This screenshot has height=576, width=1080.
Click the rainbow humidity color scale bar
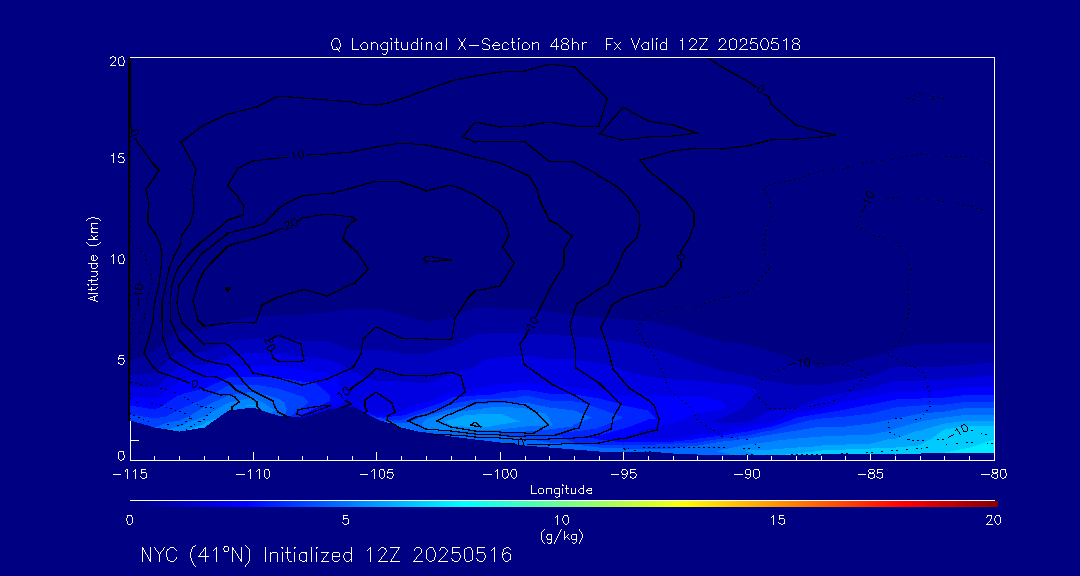pyautogui.click(x=563, y=504)
